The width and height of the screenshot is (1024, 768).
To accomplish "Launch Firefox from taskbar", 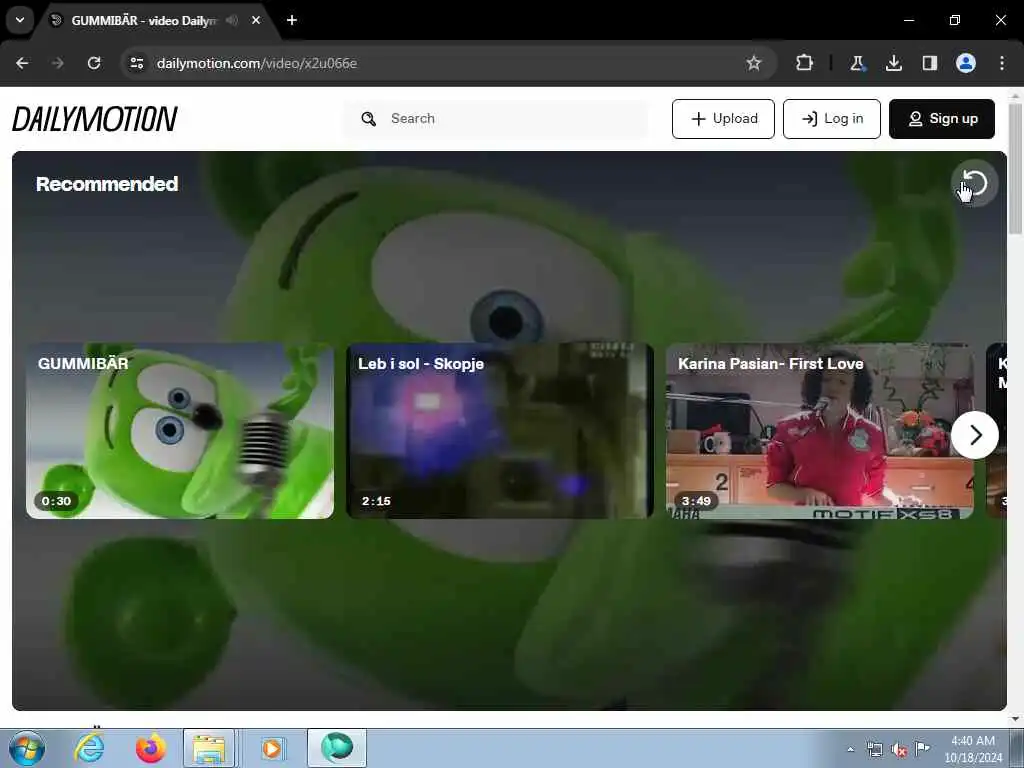I will point(150,748).
